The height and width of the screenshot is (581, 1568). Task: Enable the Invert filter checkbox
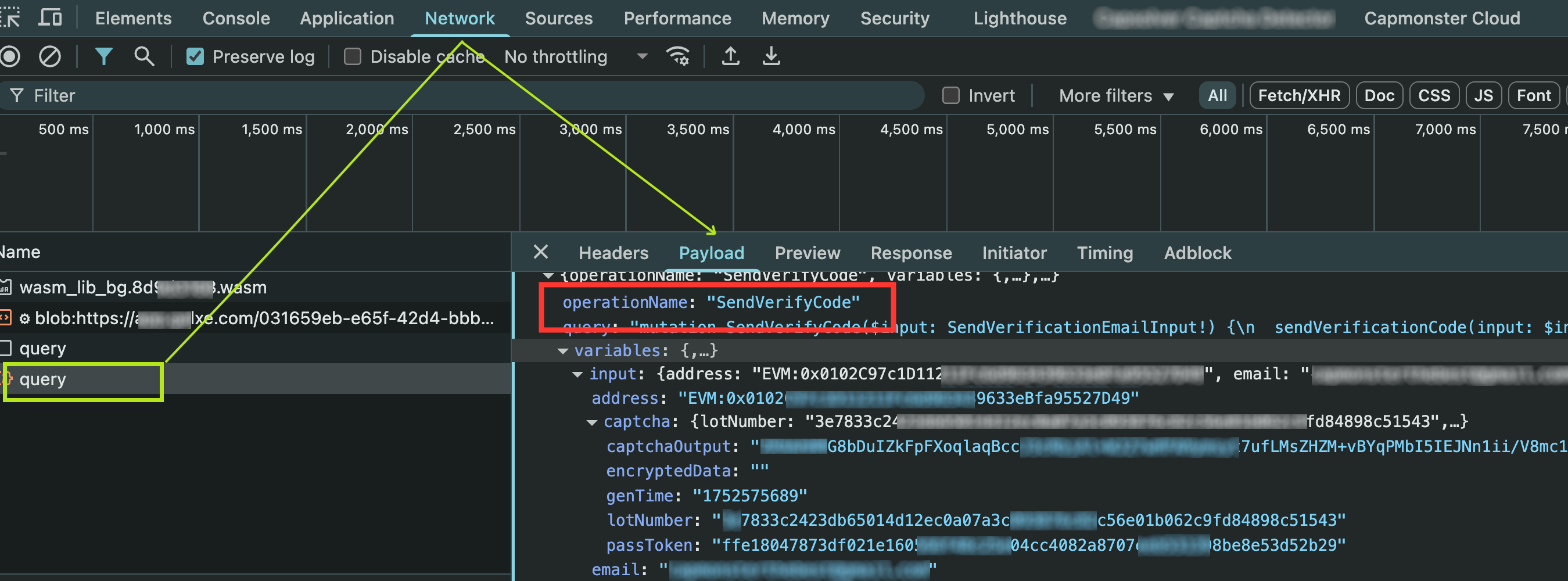pos(950,95)
